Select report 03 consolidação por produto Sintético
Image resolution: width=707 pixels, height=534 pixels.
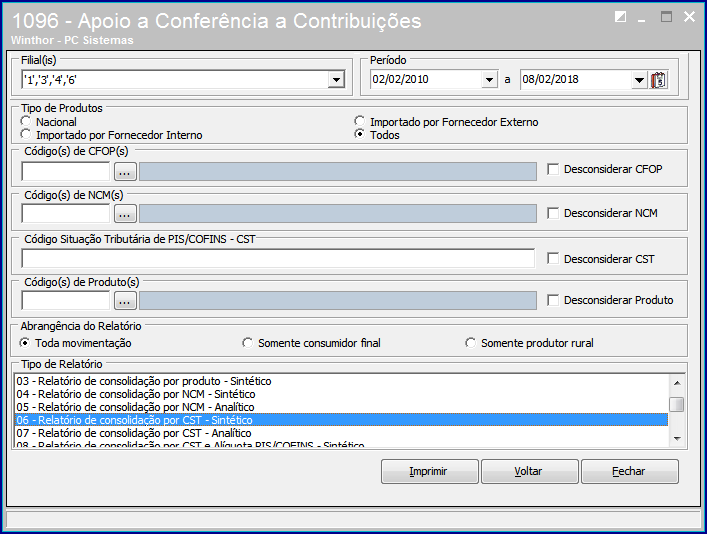click(341, 381)
